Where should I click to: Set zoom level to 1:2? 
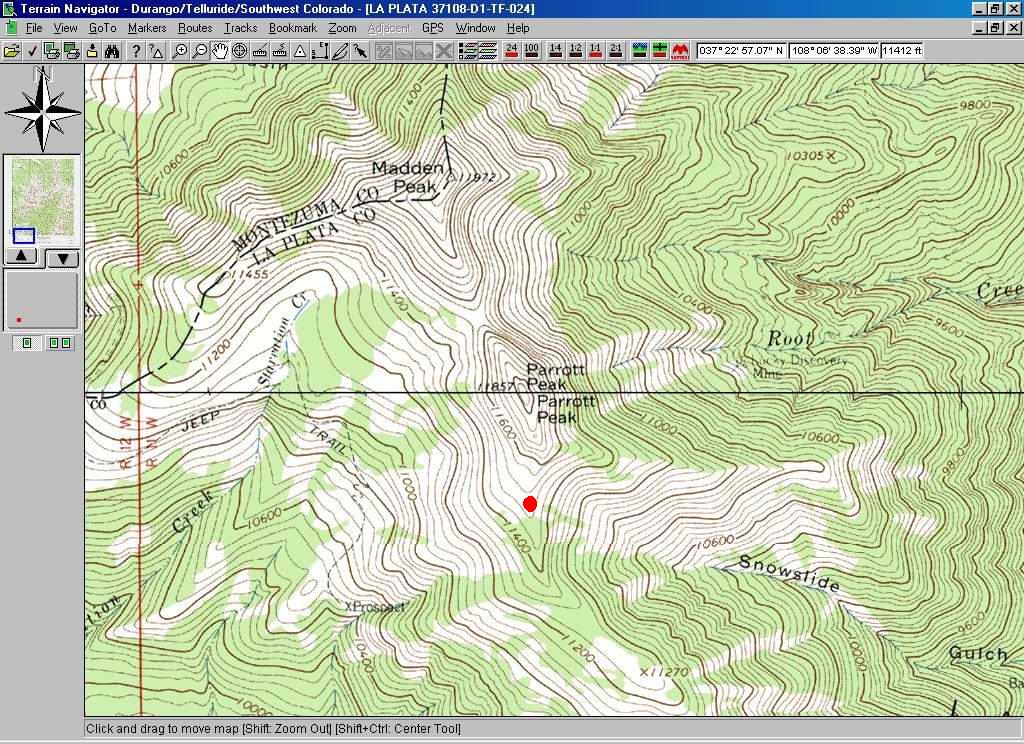point(575,51)
